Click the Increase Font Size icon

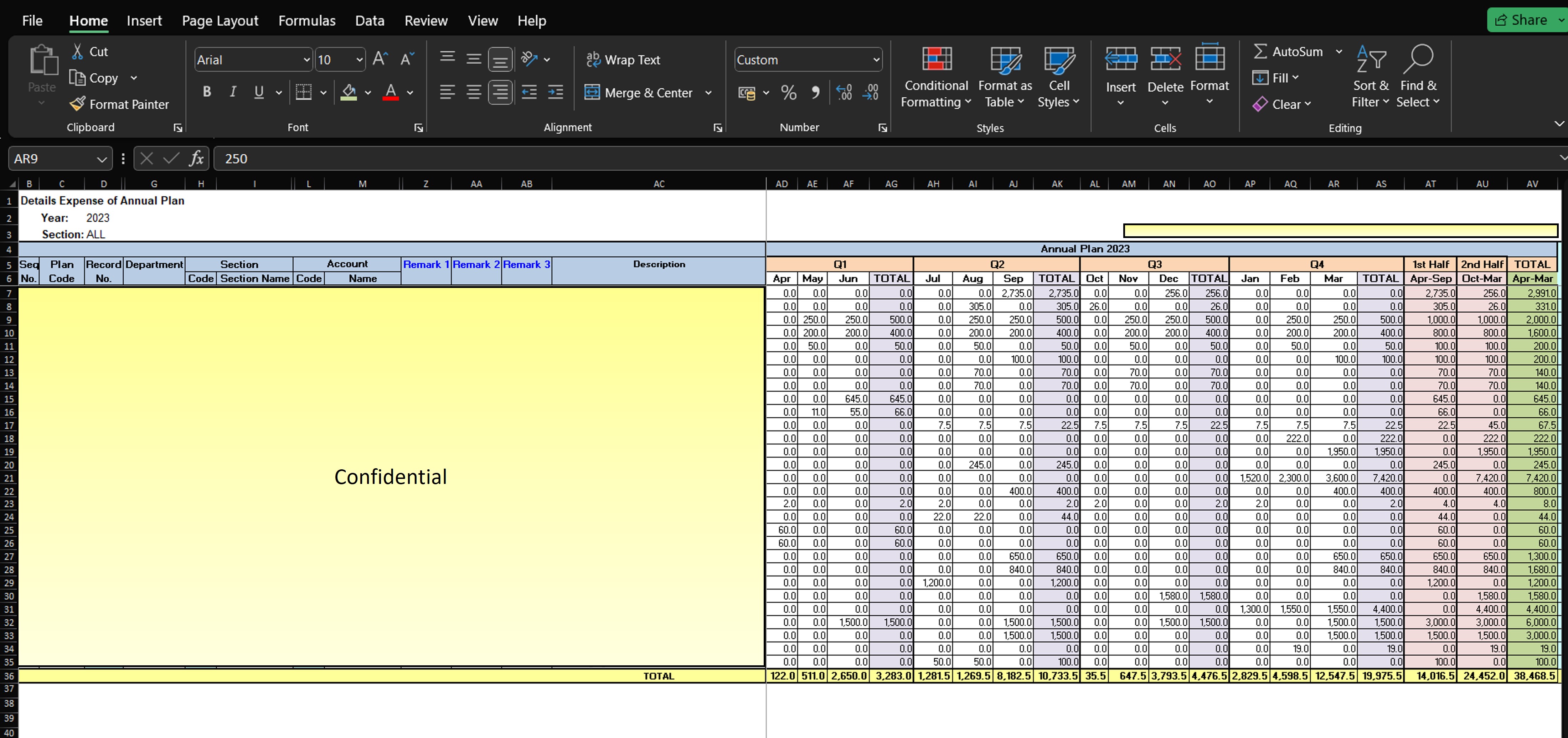(x=380, y=59)
